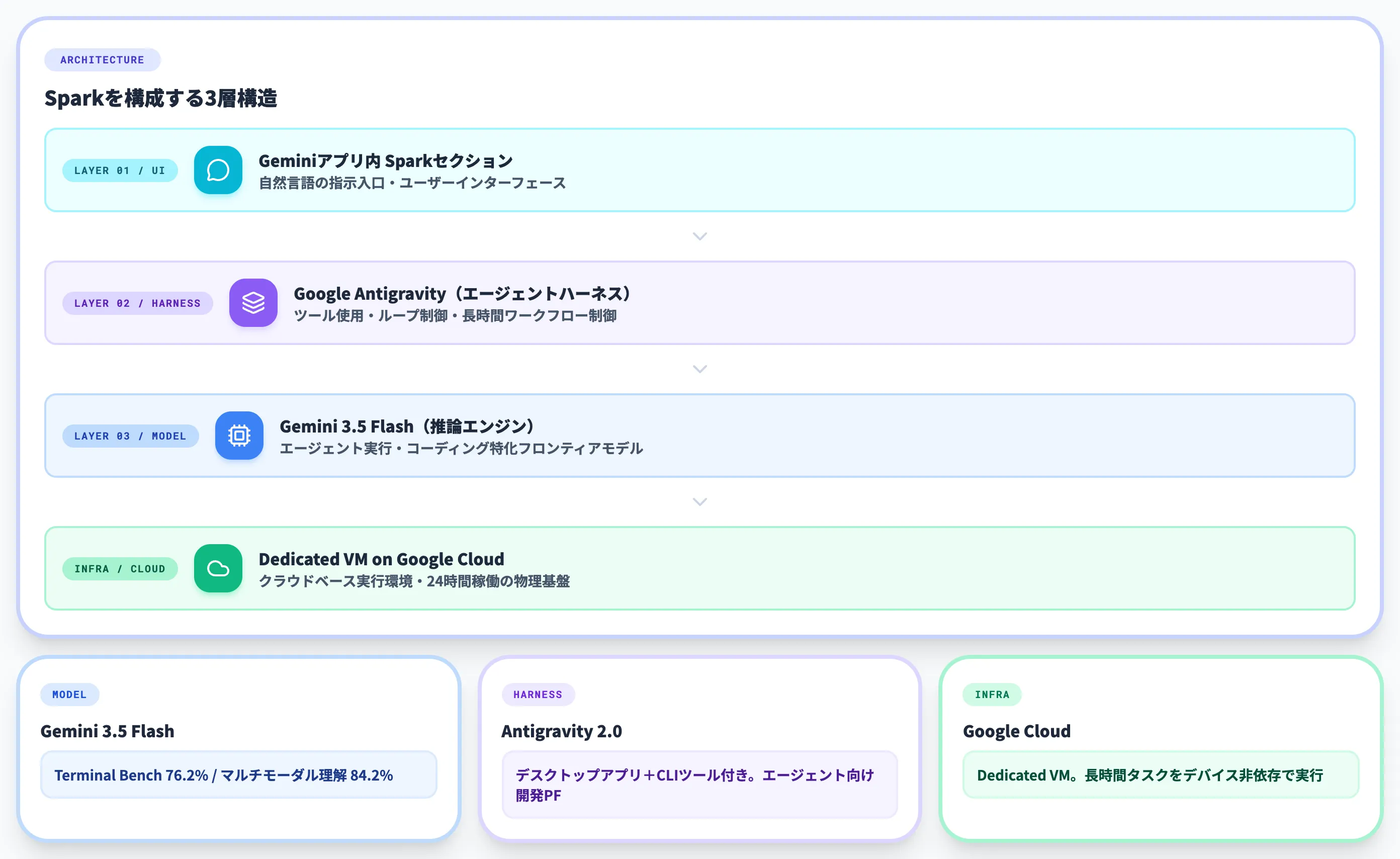Click the subtitle クラウドベース実行環境・24時間稼働の物理基盤
This screenshot has height=859, width=1400.
click(x=414, y=582)
